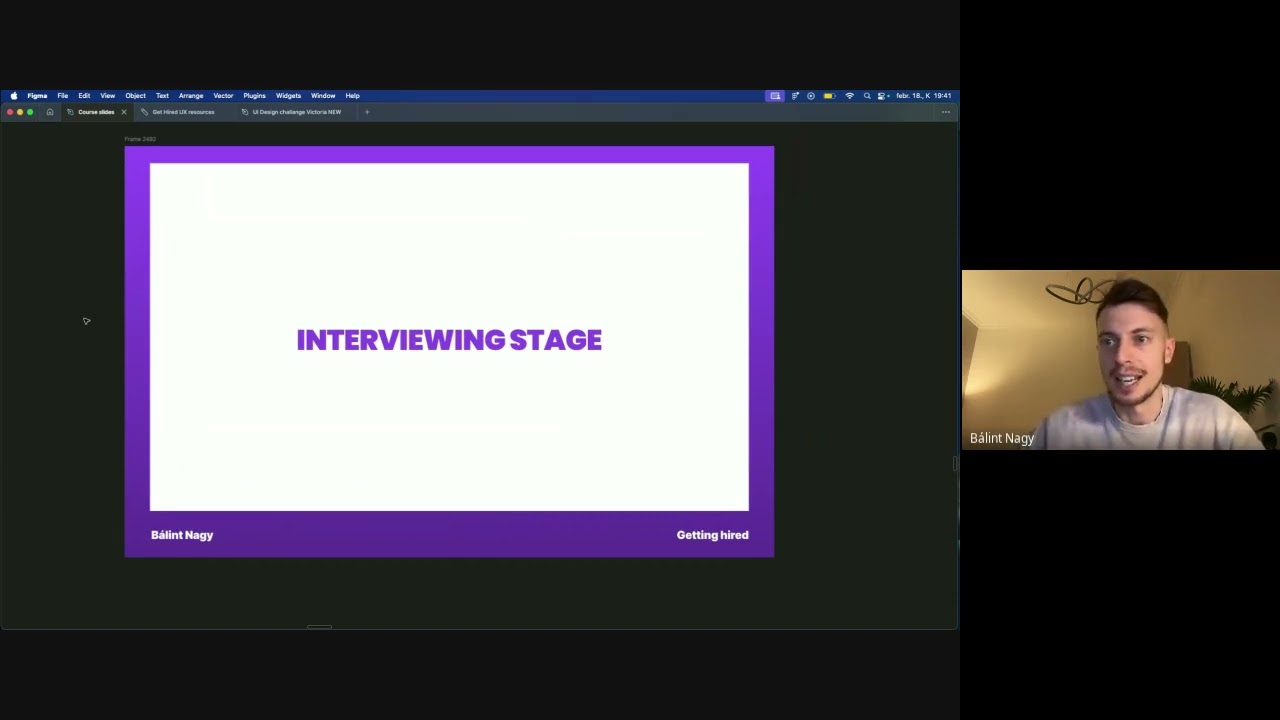This screenshot has height=720, width=1280.
Task: Open the Arrange menu
Action: coord(191,96)
